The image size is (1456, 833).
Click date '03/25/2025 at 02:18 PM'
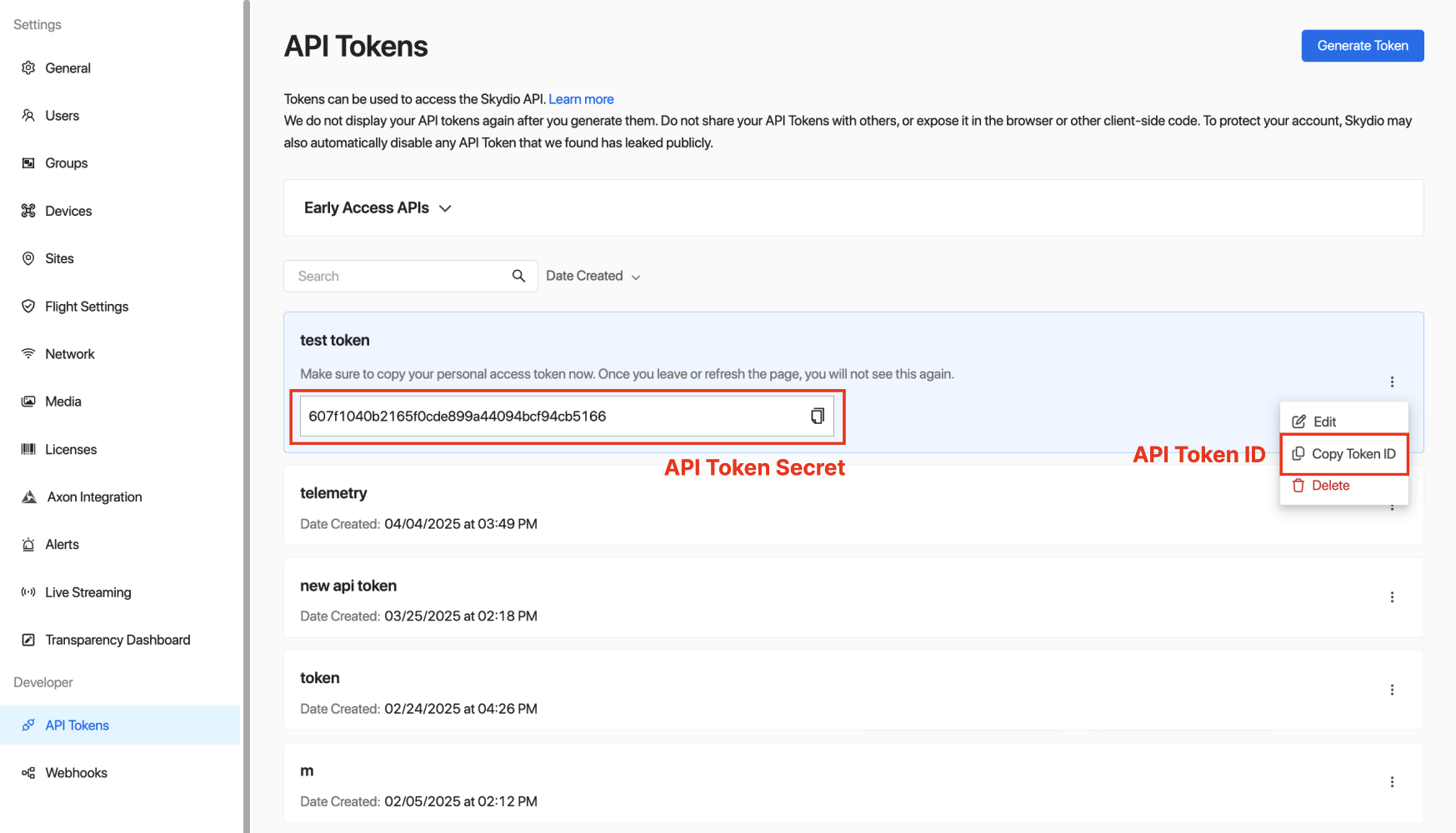click(x=461, y=616)
